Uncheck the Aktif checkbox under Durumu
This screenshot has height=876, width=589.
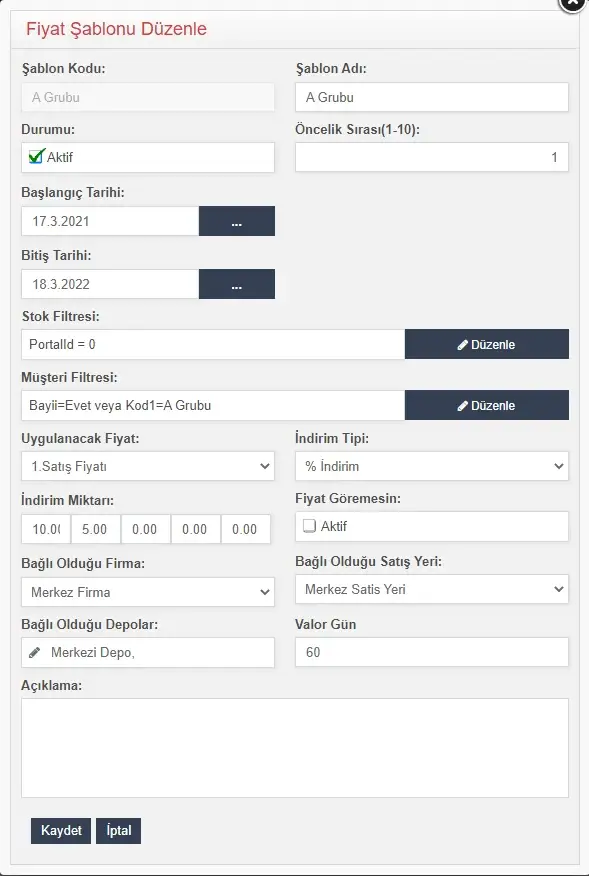click(x=36, y=156)
